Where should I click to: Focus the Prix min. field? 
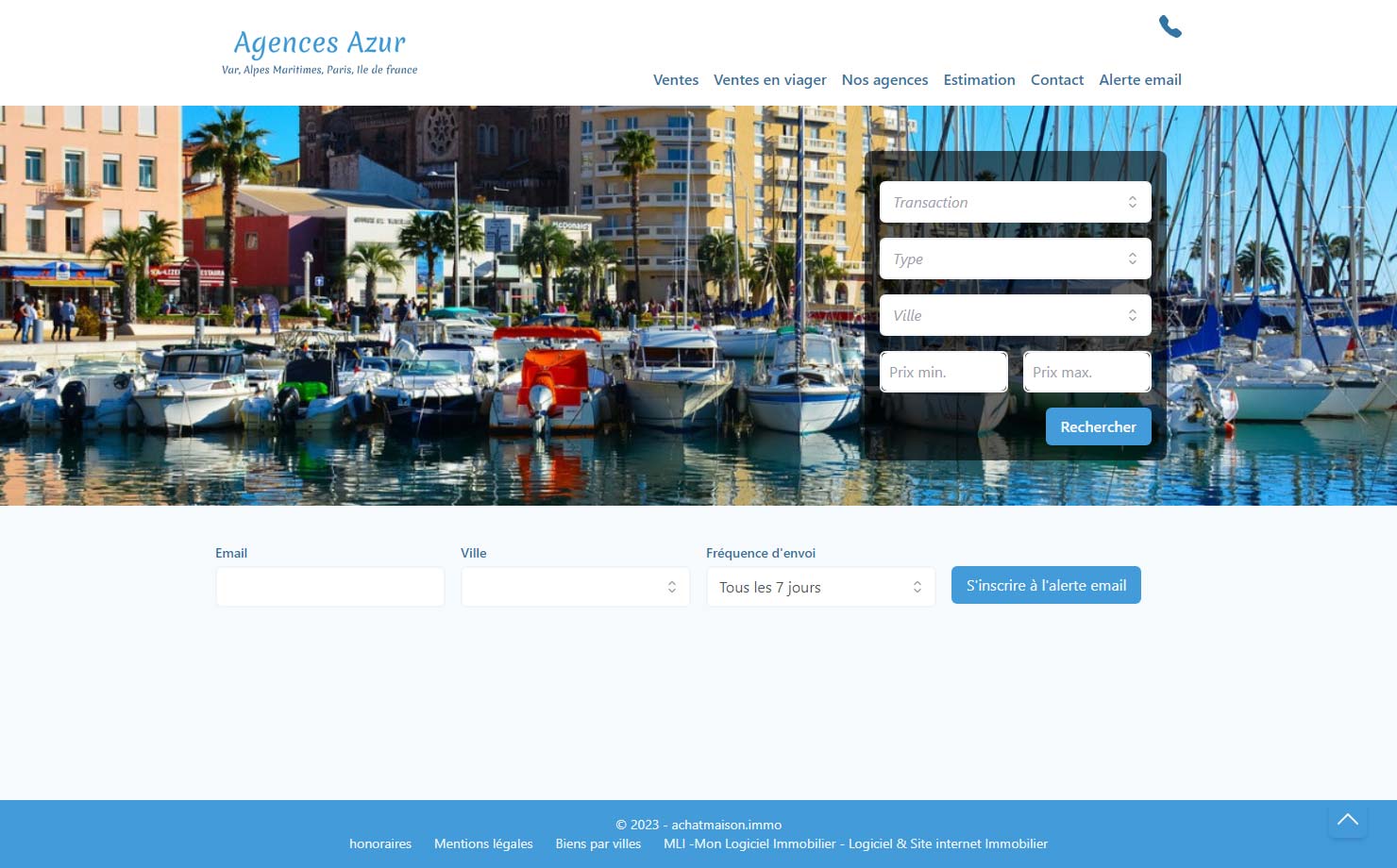[x=944, y=372]
